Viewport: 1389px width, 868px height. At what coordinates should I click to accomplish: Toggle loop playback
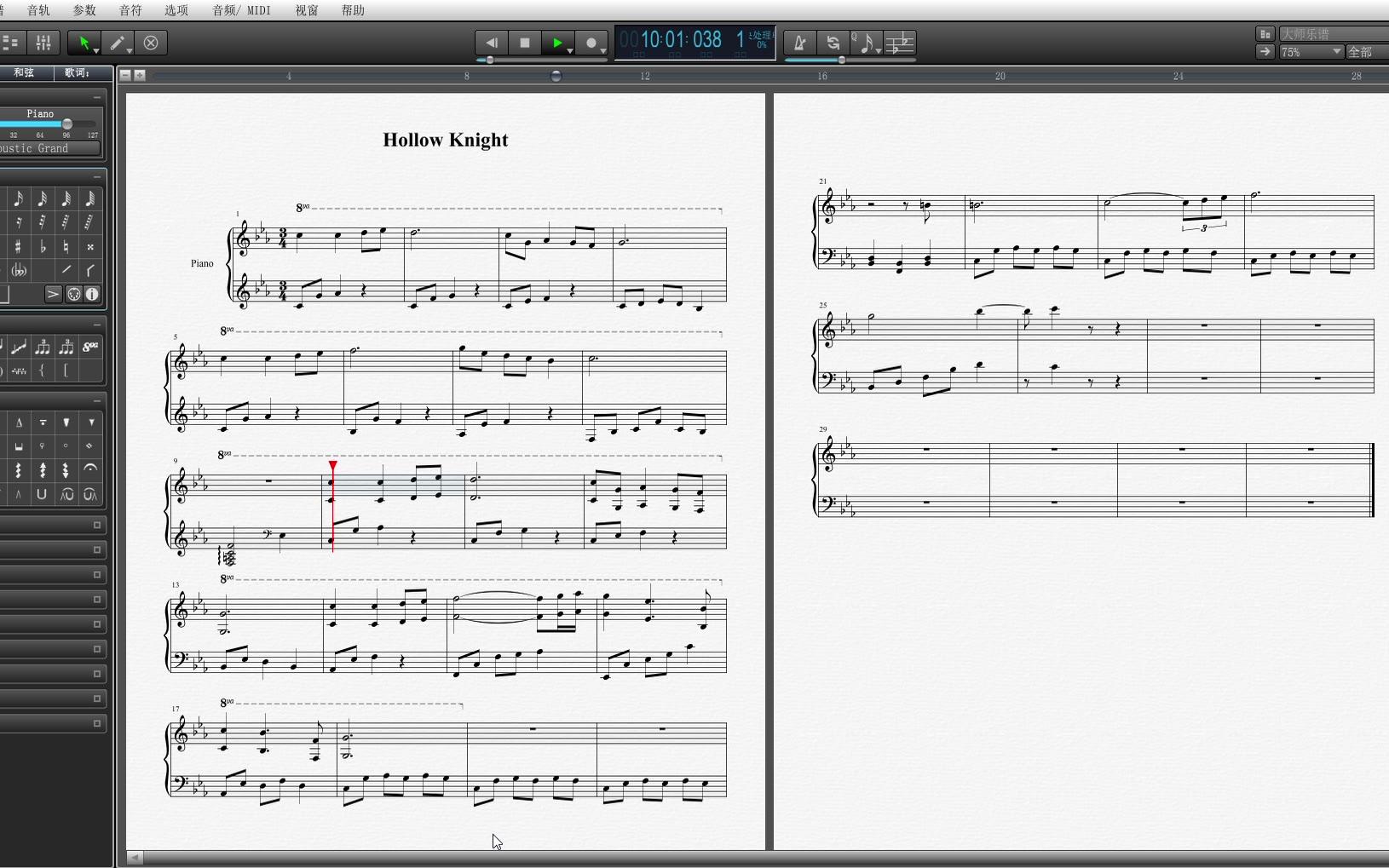pos(833,43)
